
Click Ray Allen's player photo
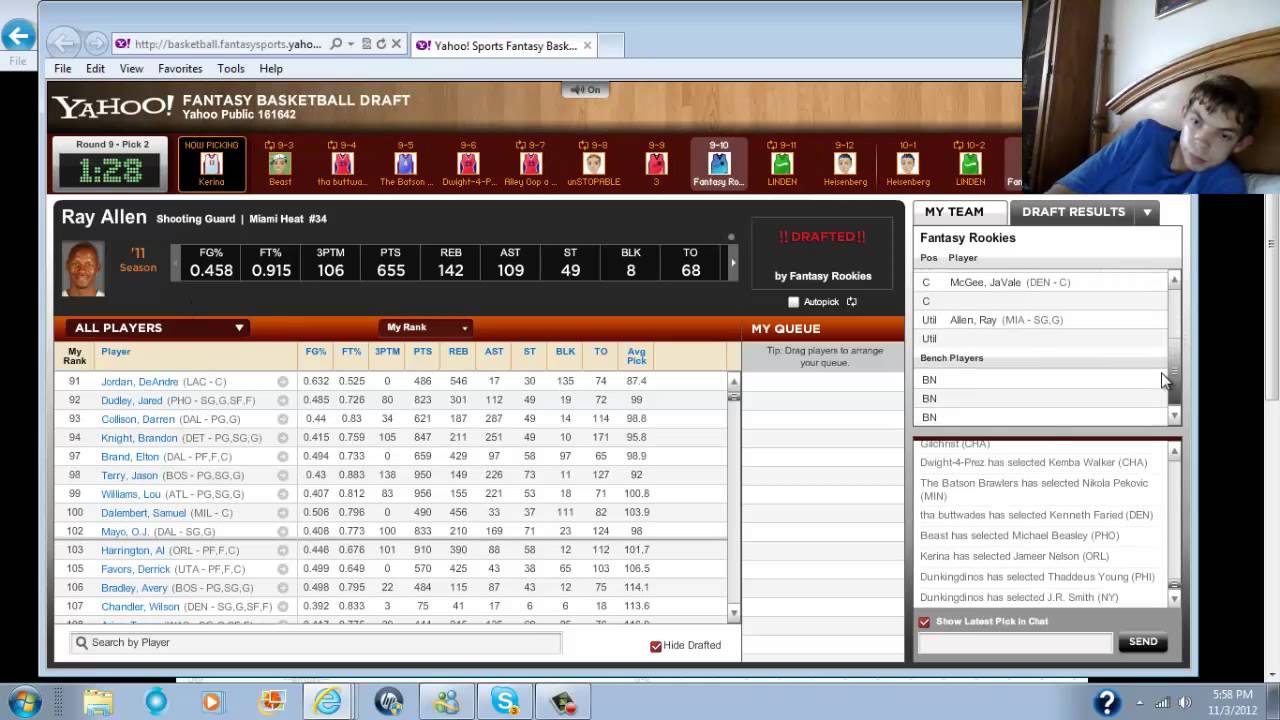tap(83, 267)
